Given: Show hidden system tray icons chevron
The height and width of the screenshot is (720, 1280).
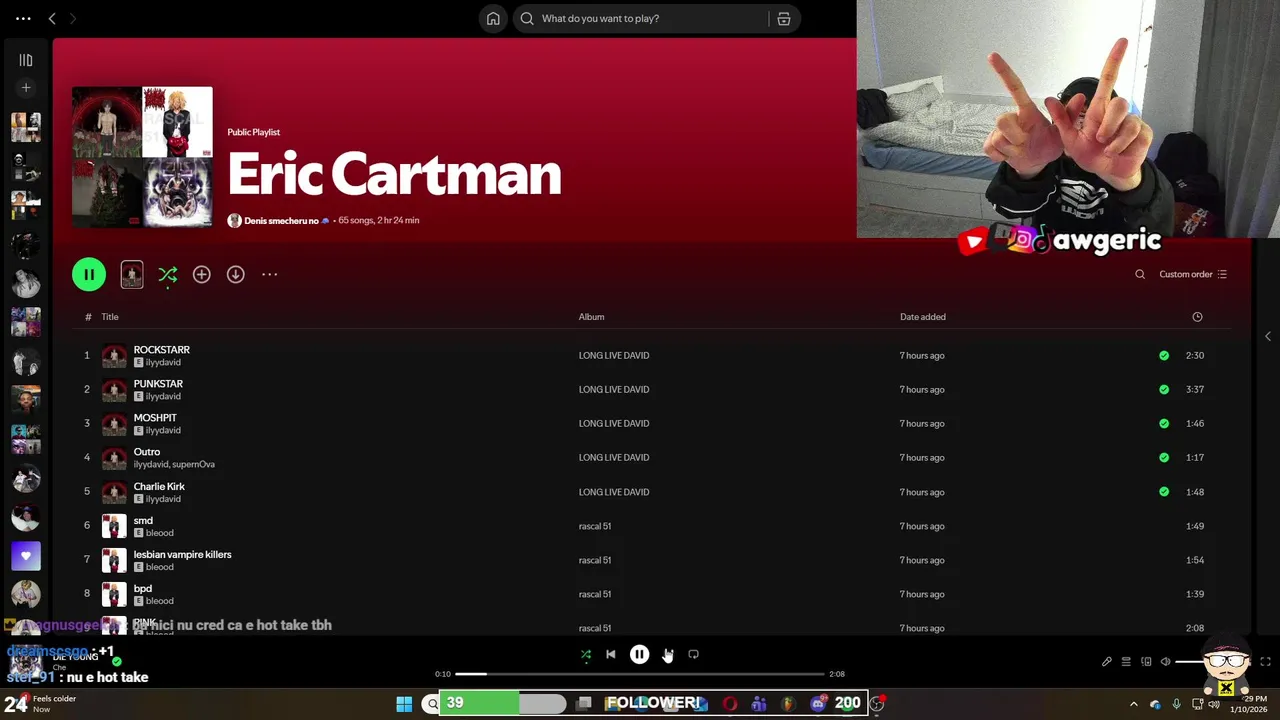Looking at the screenshot, I should click(x=1134, y=704).
